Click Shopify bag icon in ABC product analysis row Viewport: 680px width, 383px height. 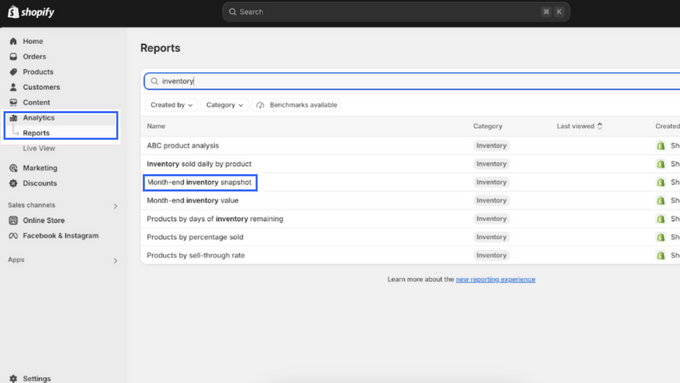[660, 146]
